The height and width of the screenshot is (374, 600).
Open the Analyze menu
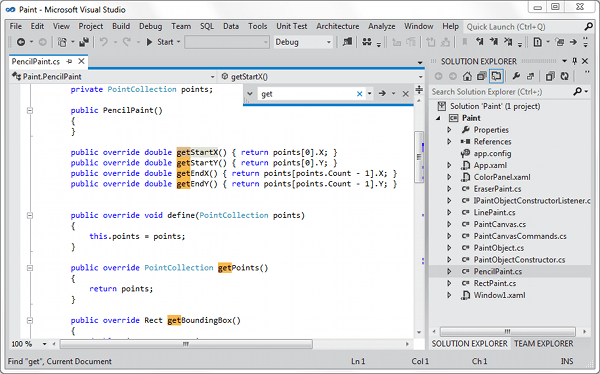click(382, 26)
